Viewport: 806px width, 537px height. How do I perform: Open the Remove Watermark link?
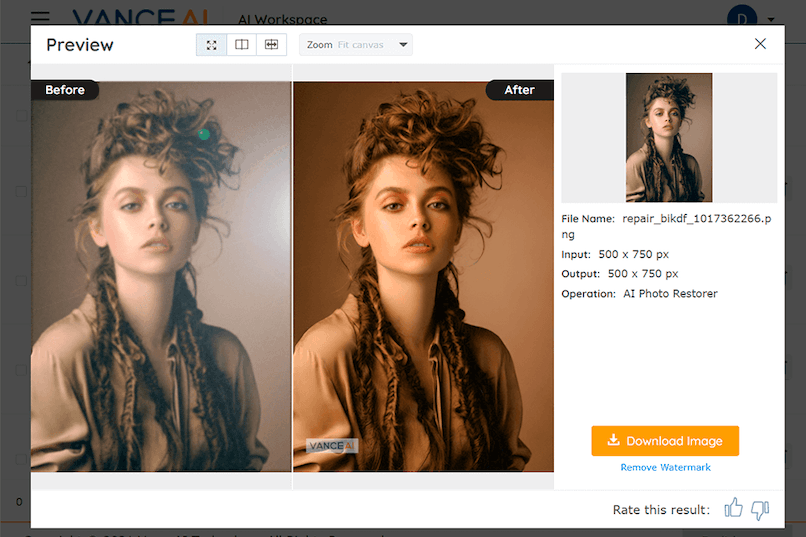[x=665, y=468]
